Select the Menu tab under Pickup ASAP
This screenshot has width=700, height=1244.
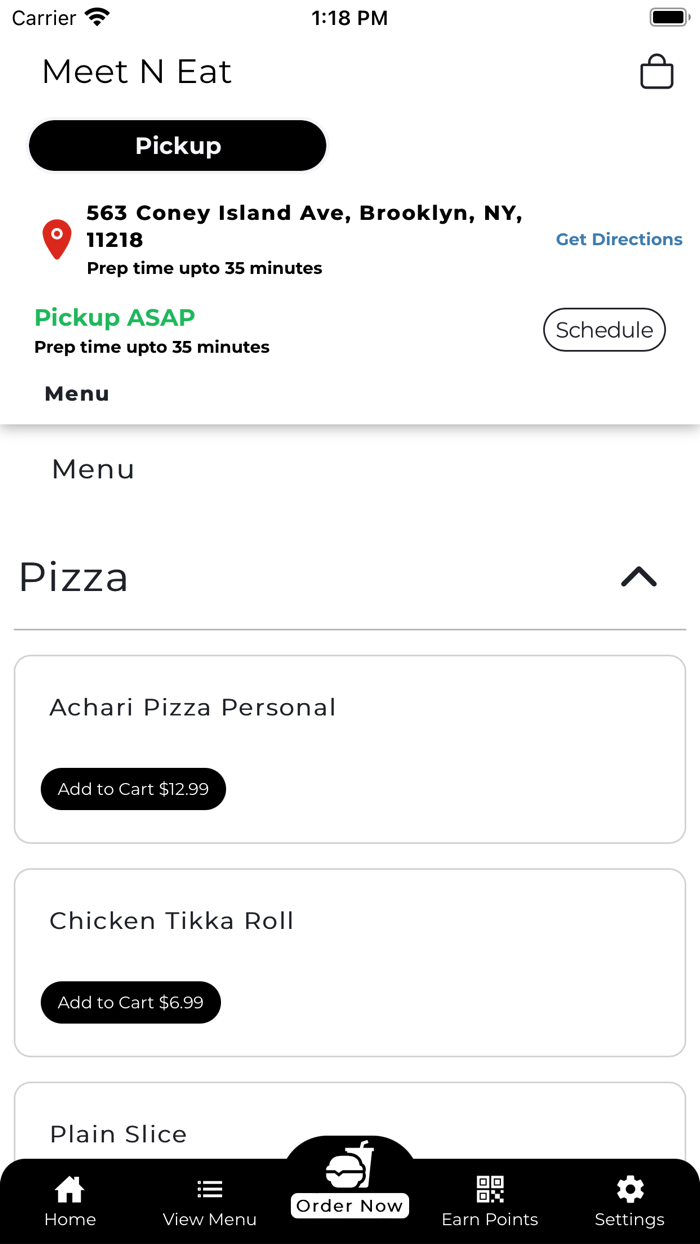pyautogui.click(x=77, y=394)
